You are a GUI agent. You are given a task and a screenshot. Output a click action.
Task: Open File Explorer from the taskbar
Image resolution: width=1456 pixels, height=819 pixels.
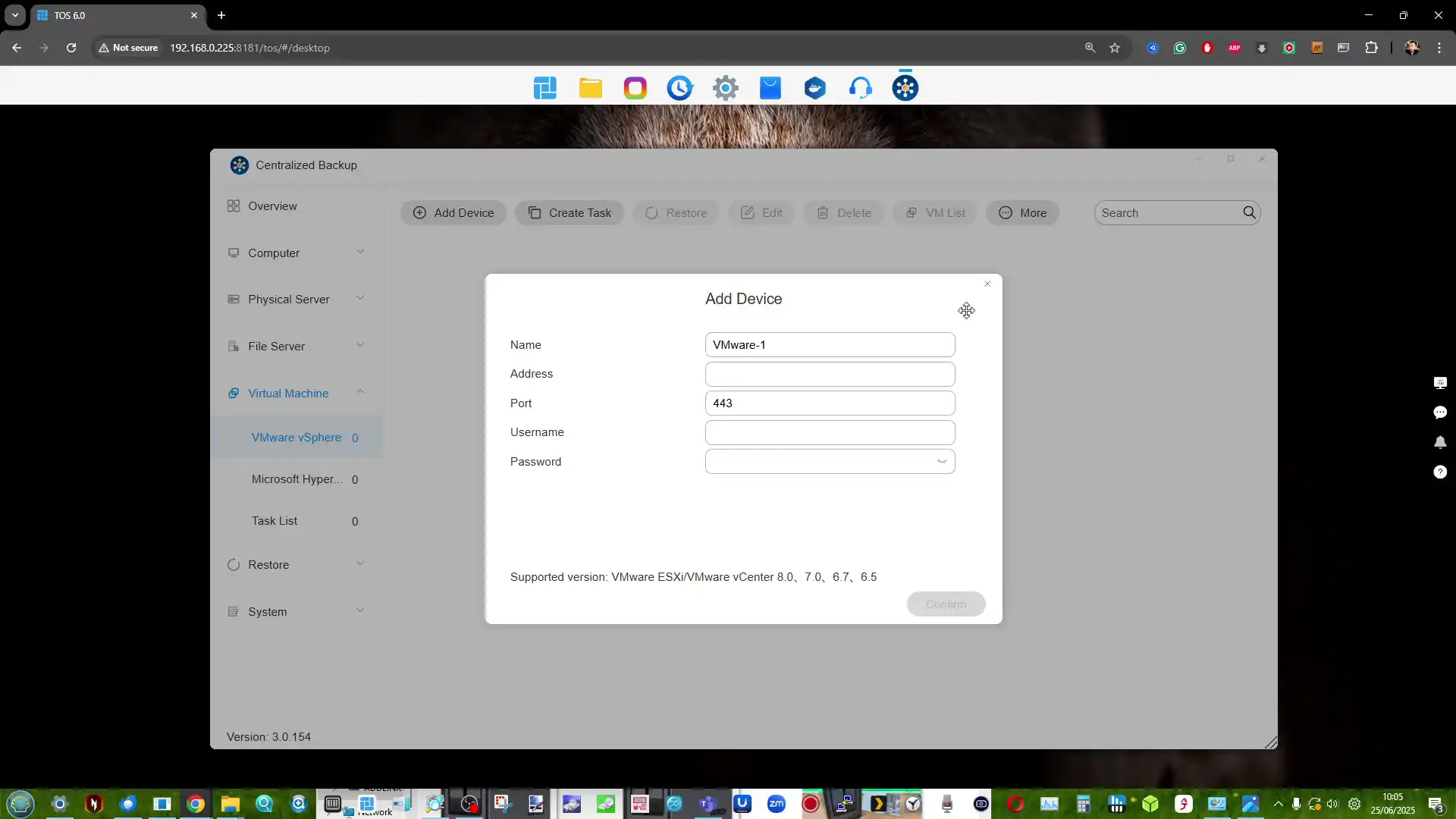pyautogui.click(x=230, y=804)
